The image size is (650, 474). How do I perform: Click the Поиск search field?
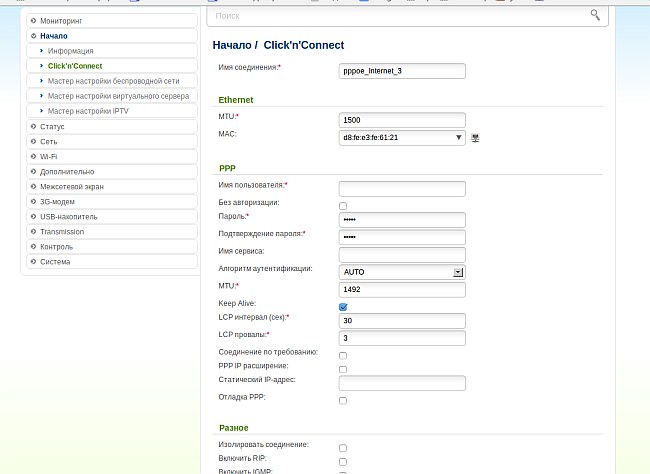click(398, 15)
